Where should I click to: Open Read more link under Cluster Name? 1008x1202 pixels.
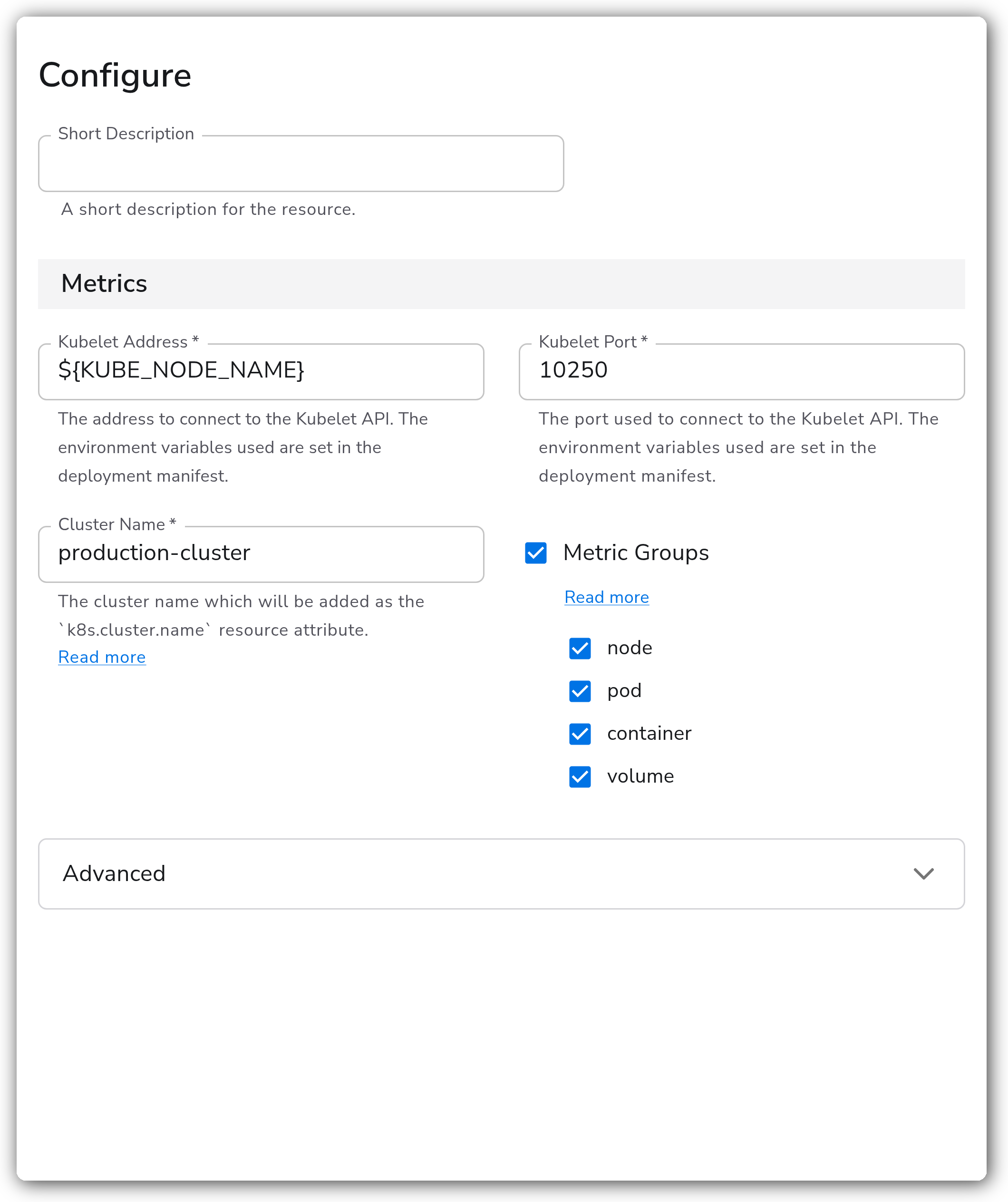click(x=102, y=657)
